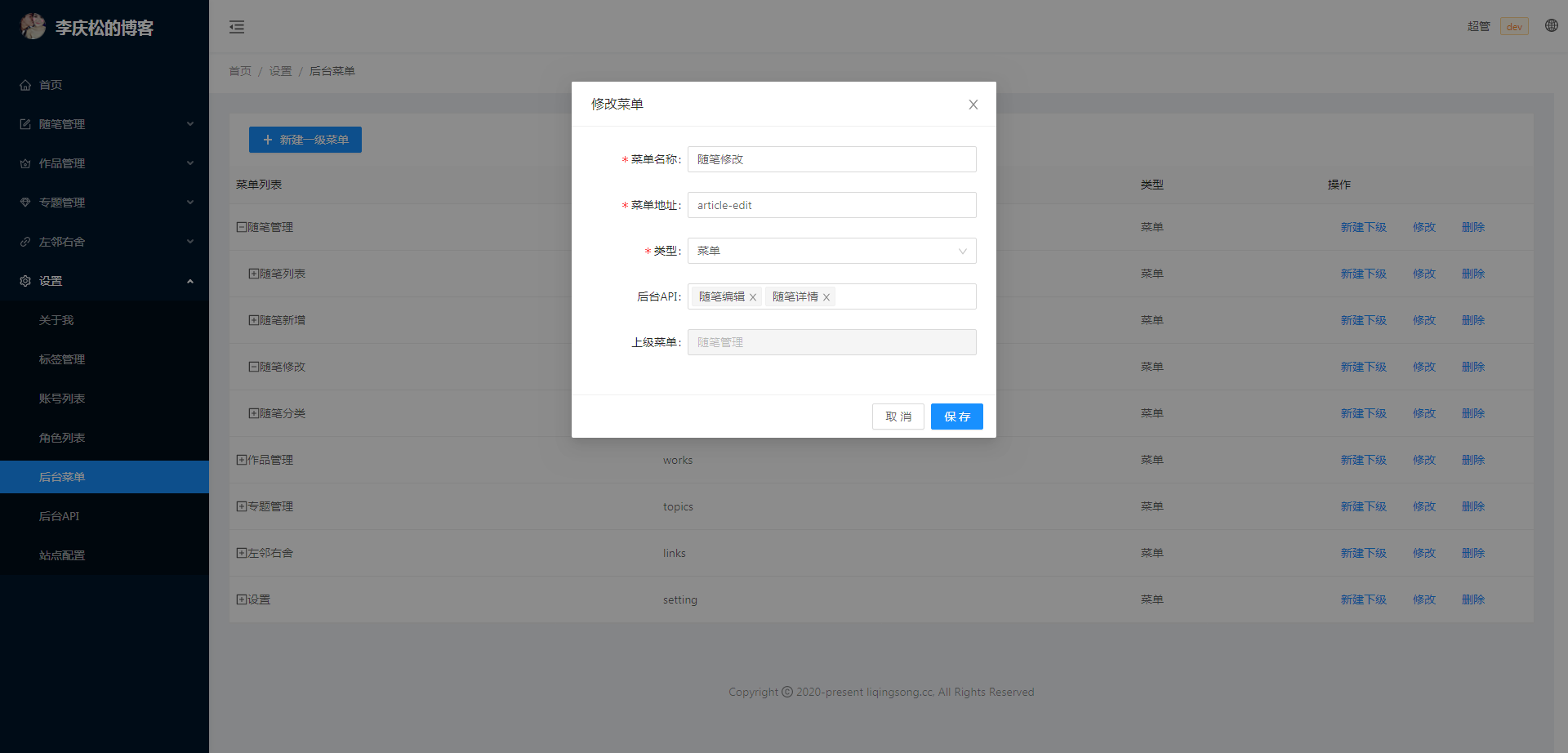Close the 修改菜单 dialog with X icon
Screen dimensions: 1568x753
click(x=973, y=105)
